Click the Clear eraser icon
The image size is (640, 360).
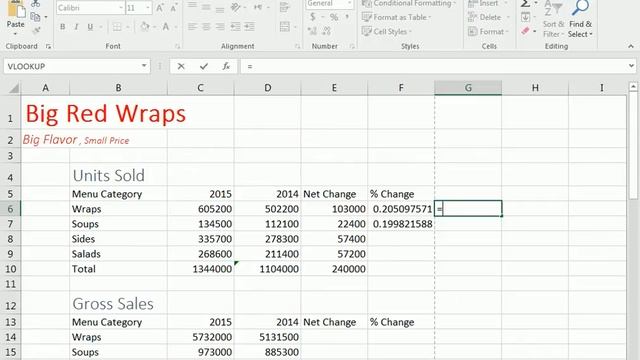526,31
